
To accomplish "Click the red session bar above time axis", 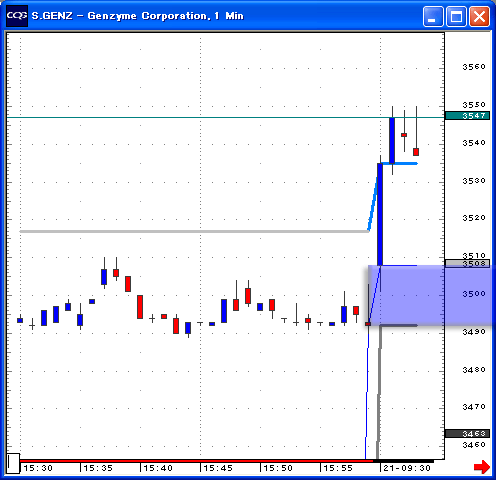I will click(197, 461).
